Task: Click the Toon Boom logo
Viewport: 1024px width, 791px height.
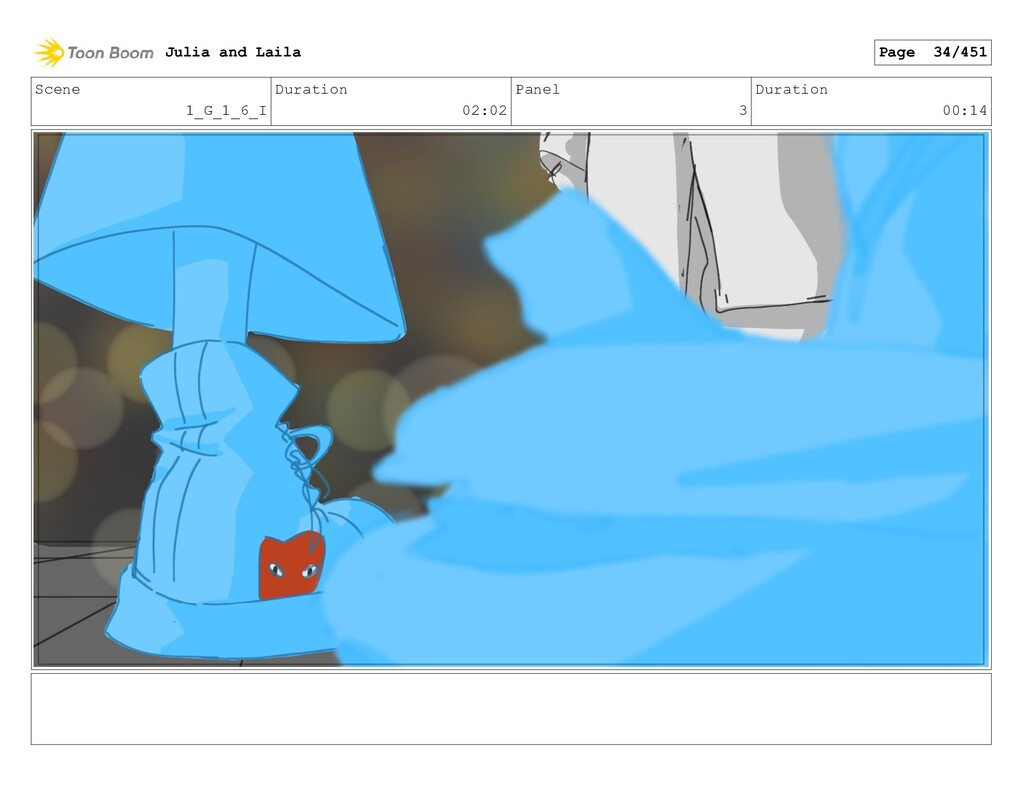Action: (94, 53)
